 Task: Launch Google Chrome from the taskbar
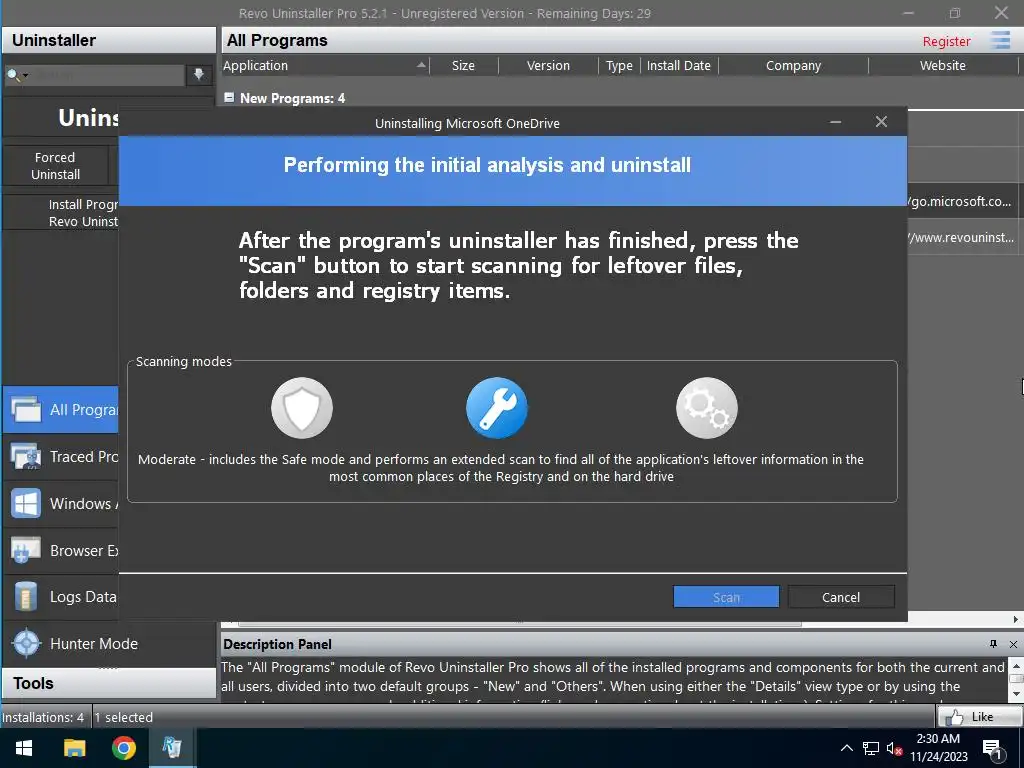[123, 748]
